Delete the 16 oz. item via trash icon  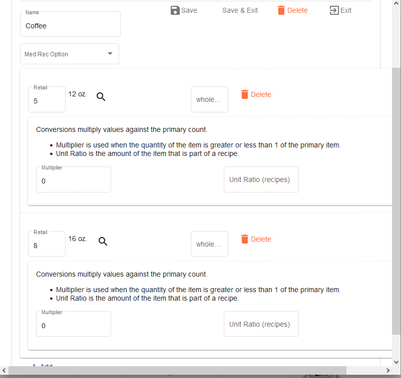[245, 239]
